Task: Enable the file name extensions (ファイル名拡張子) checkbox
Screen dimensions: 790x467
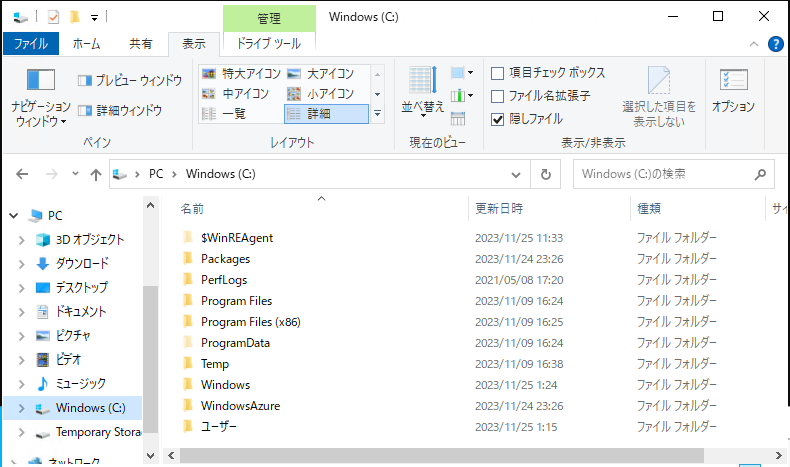Action: [x=497, y=96]
